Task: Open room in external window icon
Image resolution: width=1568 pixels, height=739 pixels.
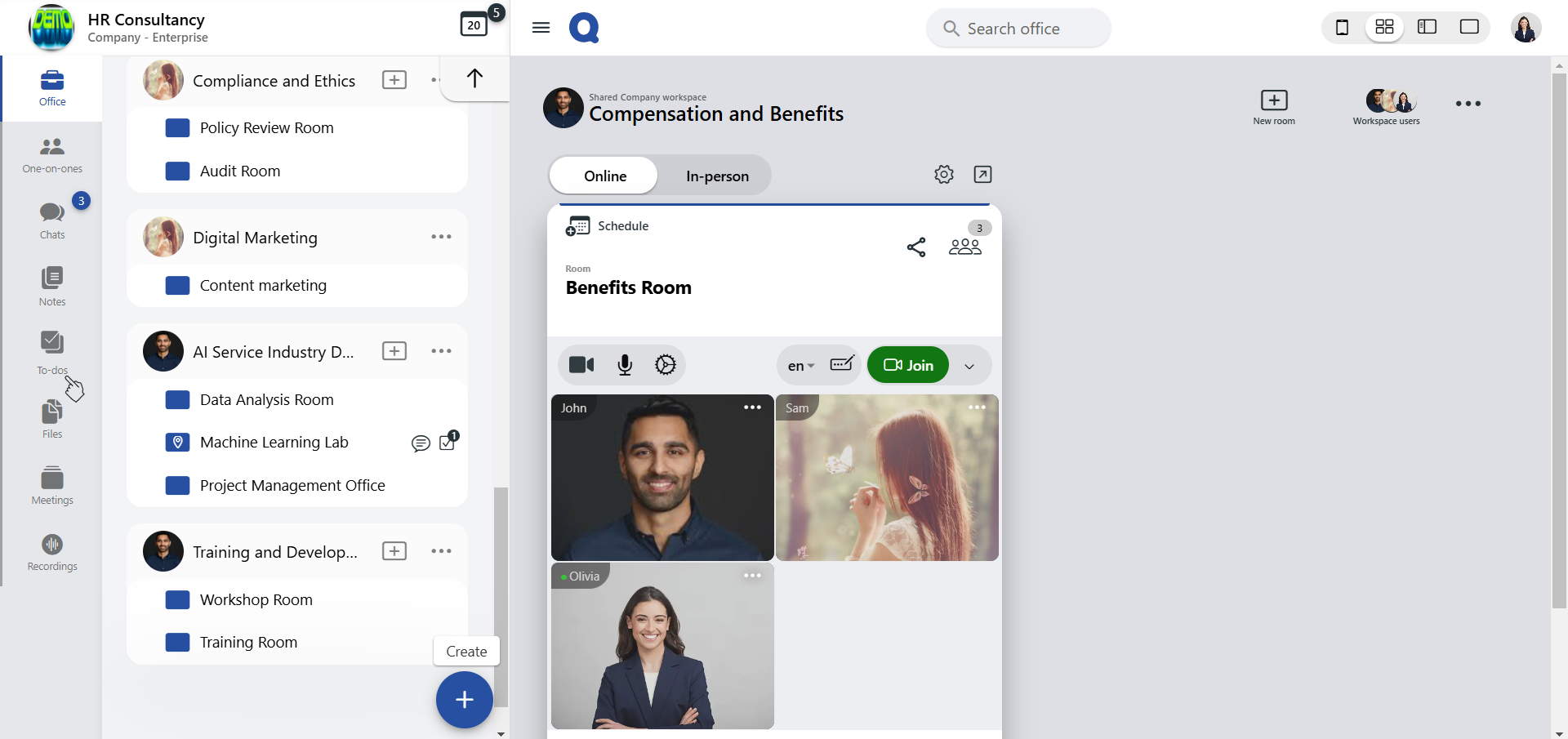Action: [x=982, y=175]
